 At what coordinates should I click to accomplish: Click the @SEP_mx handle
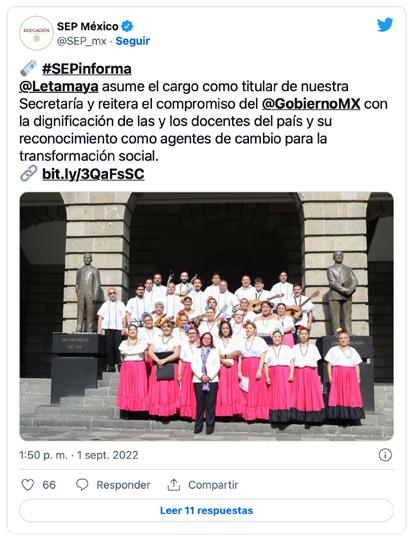coord(81,41)
